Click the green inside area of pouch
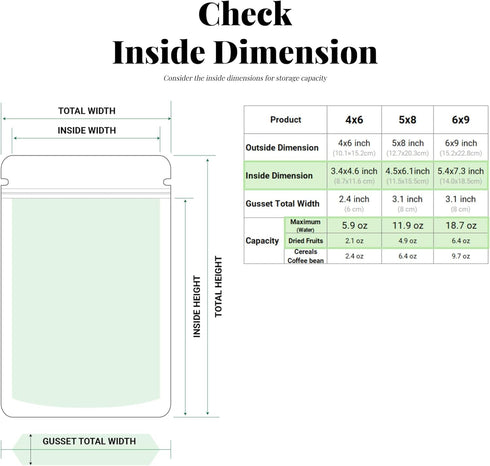The image size is (490, 466). pos(86,303)
